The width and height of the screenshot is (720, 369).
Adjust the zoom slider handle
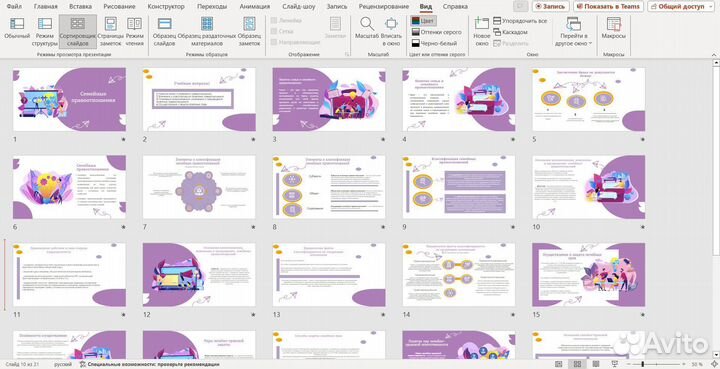(643, 364)
